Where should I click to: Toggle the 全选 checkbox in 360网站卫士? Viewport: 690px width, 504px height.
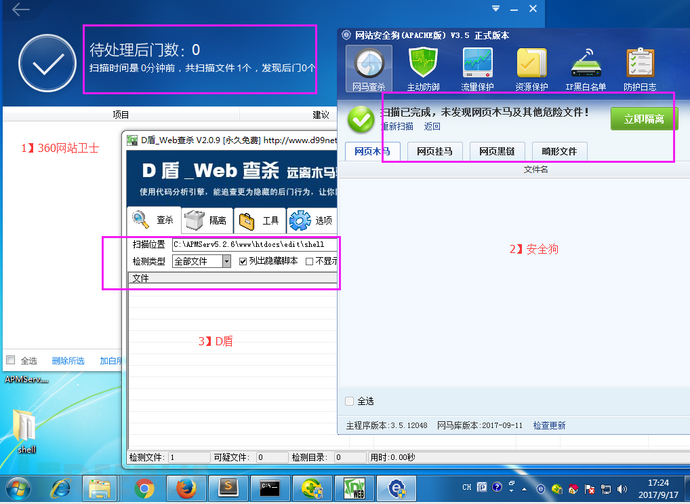(11, 360)
